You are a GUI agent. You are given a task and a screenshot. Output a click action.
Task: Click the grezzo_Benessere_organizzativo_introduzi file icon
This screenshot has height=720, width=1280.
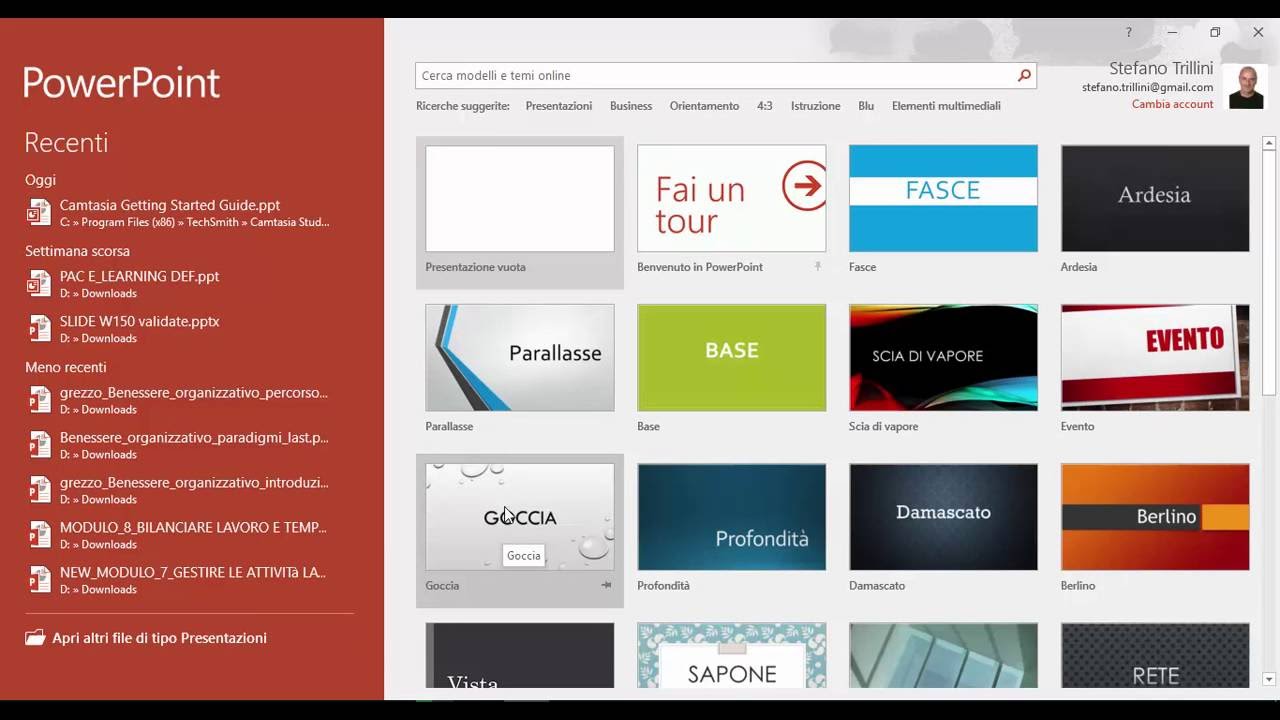pyautogui.click(x=38, y=489)
